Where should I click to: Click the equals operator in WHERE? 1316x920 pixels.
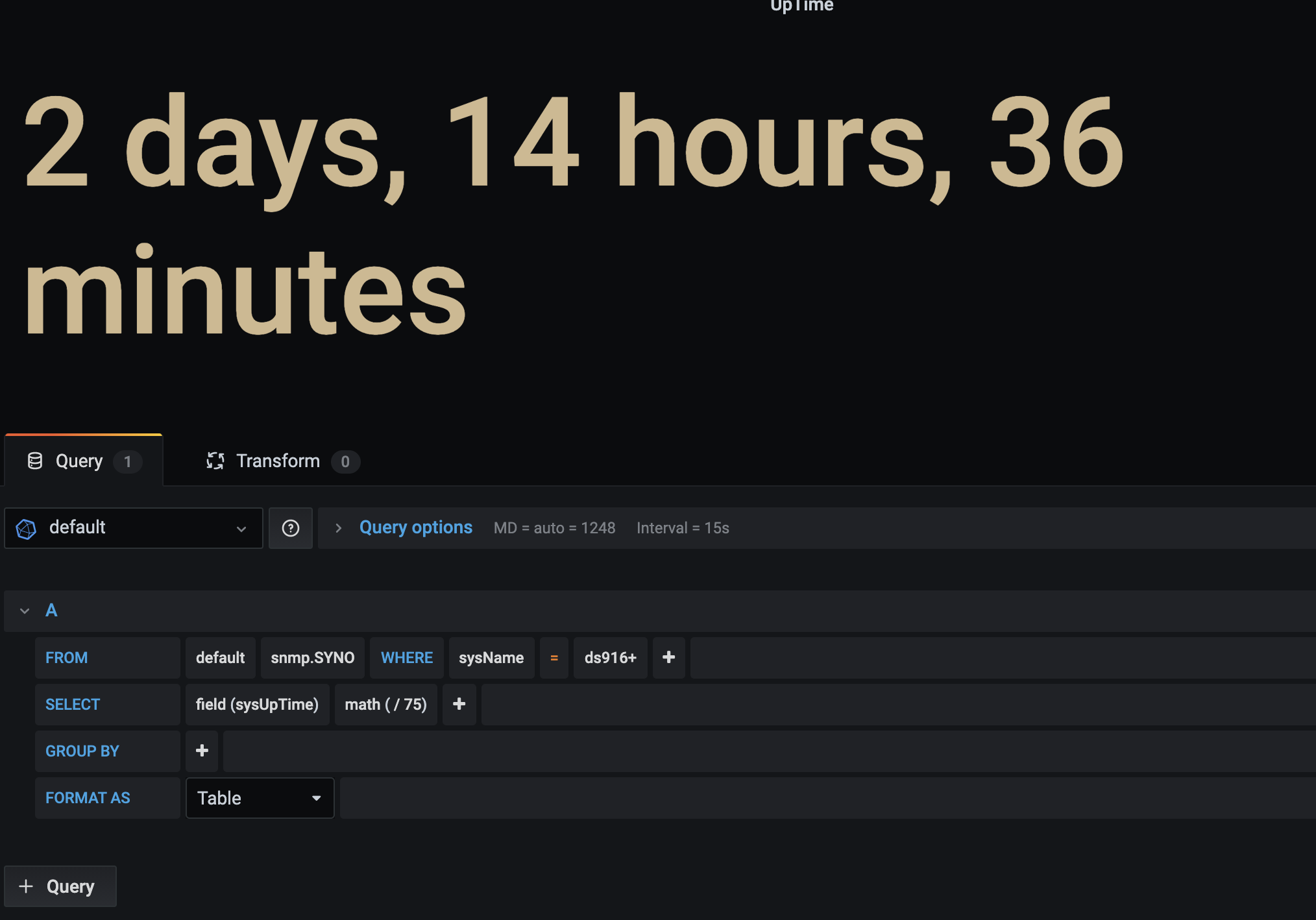(x=554, y=658)
